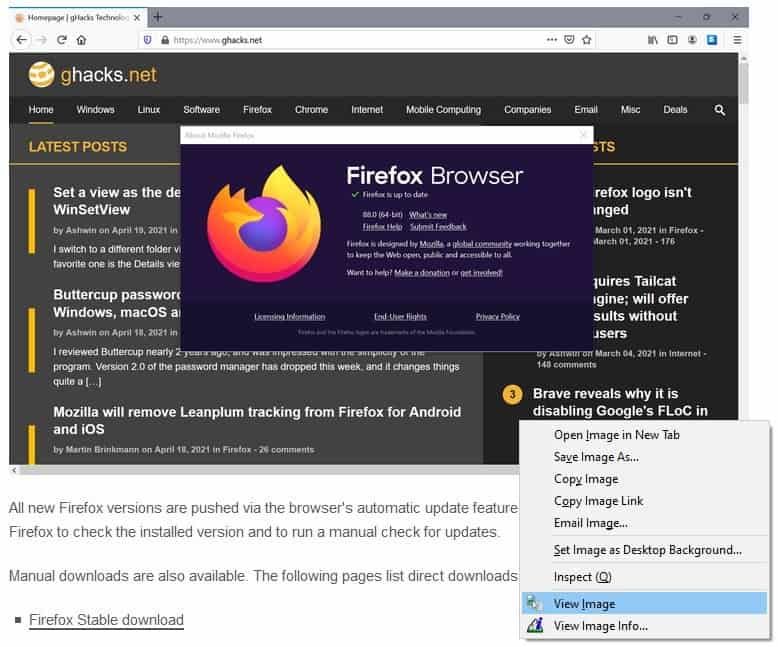The width and height of the screenshot is (778, 647).
Task: Click What's new link in About dialog
Action: pyautogui.click(x=428, y=215)
